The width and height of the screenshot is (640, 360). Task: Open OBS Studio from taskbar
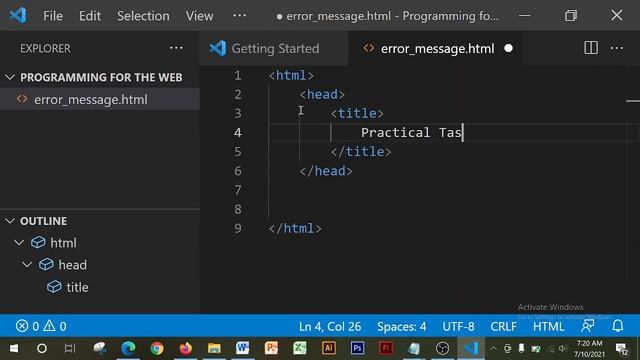pos(442,348)
